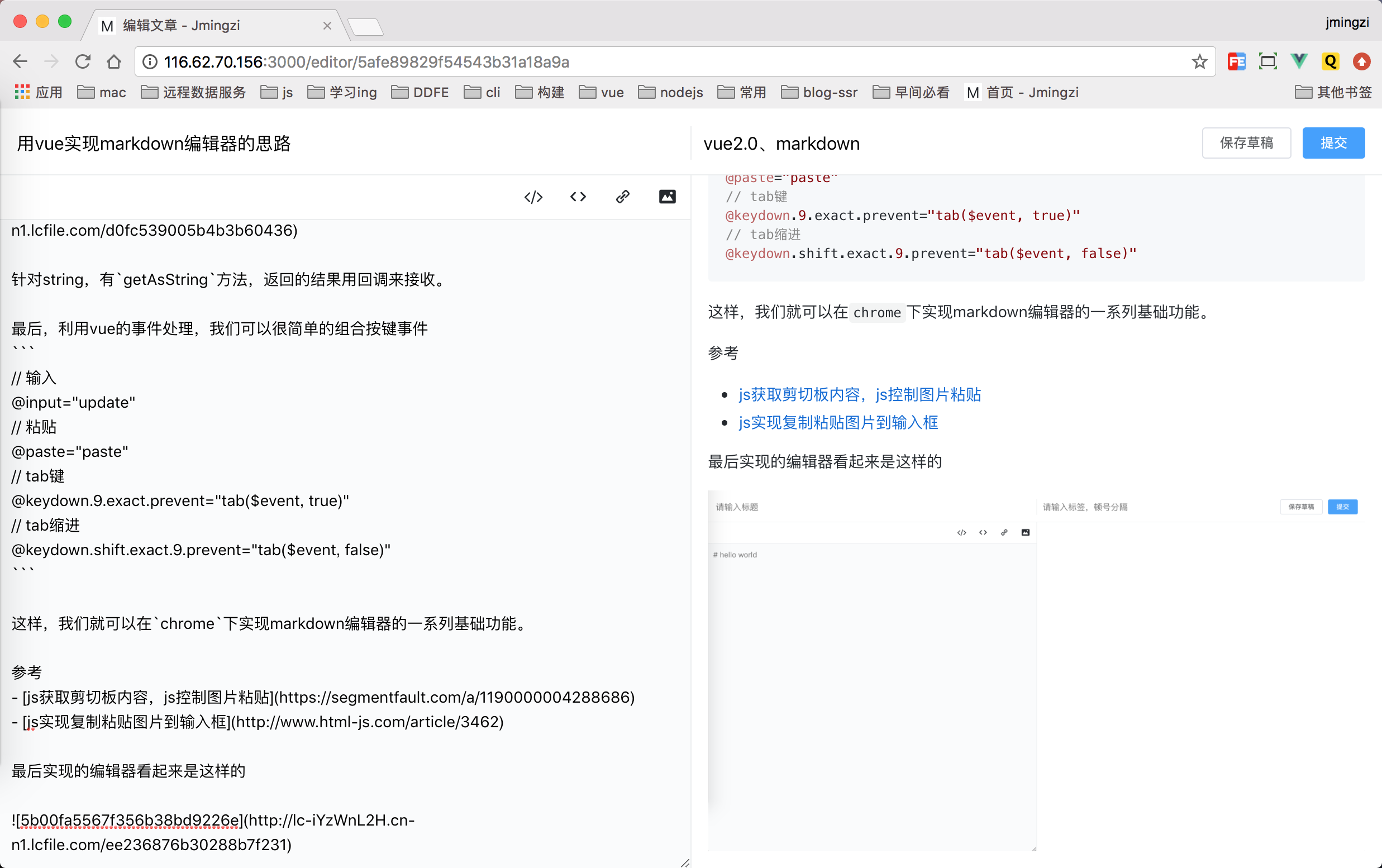
Task: Click editor line // tab缩进
Action: click(46, 526)
